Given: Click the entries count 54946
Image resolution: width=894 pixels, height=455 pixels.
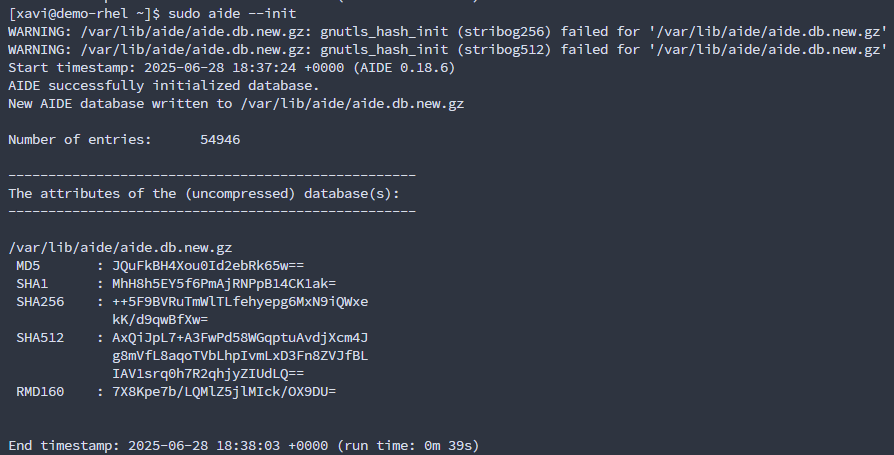Looking at the screenshot, I should click(220, 139).
